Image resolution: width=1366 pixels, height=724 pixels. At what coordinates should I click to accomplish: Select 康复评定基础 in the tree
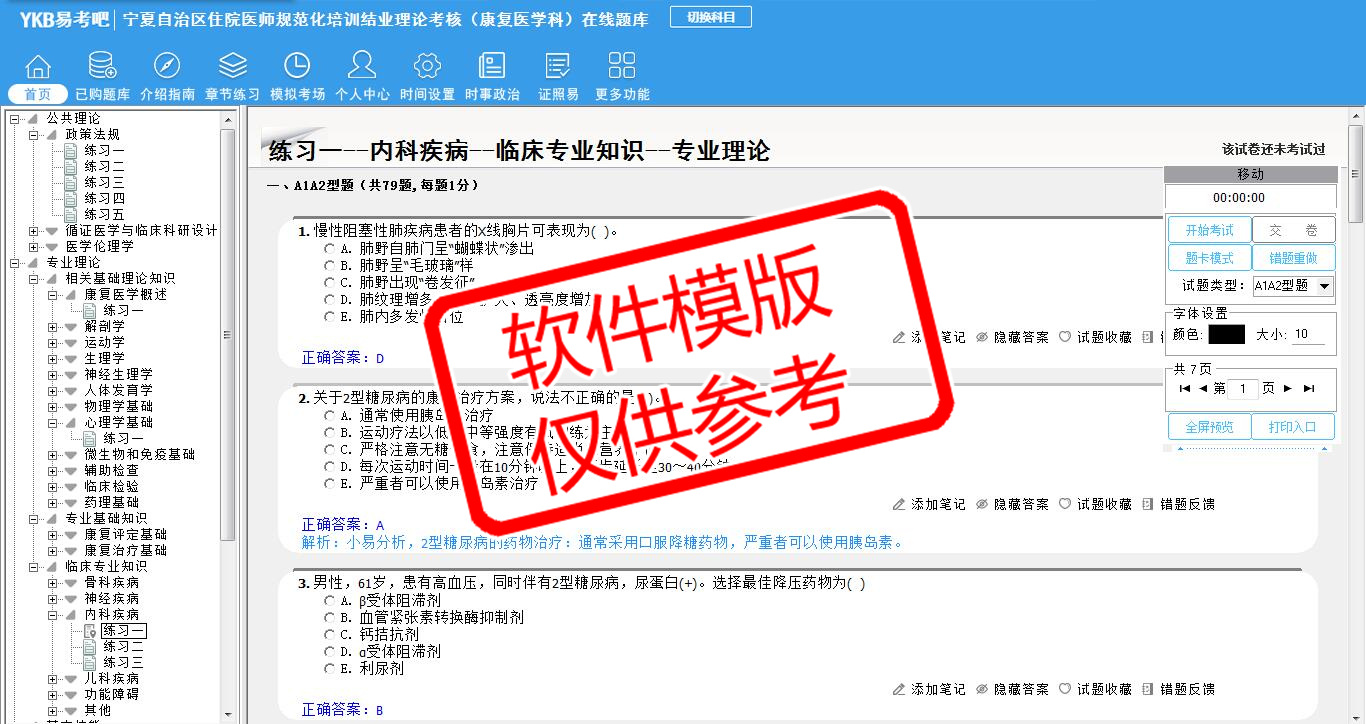[x=126, y=534]
